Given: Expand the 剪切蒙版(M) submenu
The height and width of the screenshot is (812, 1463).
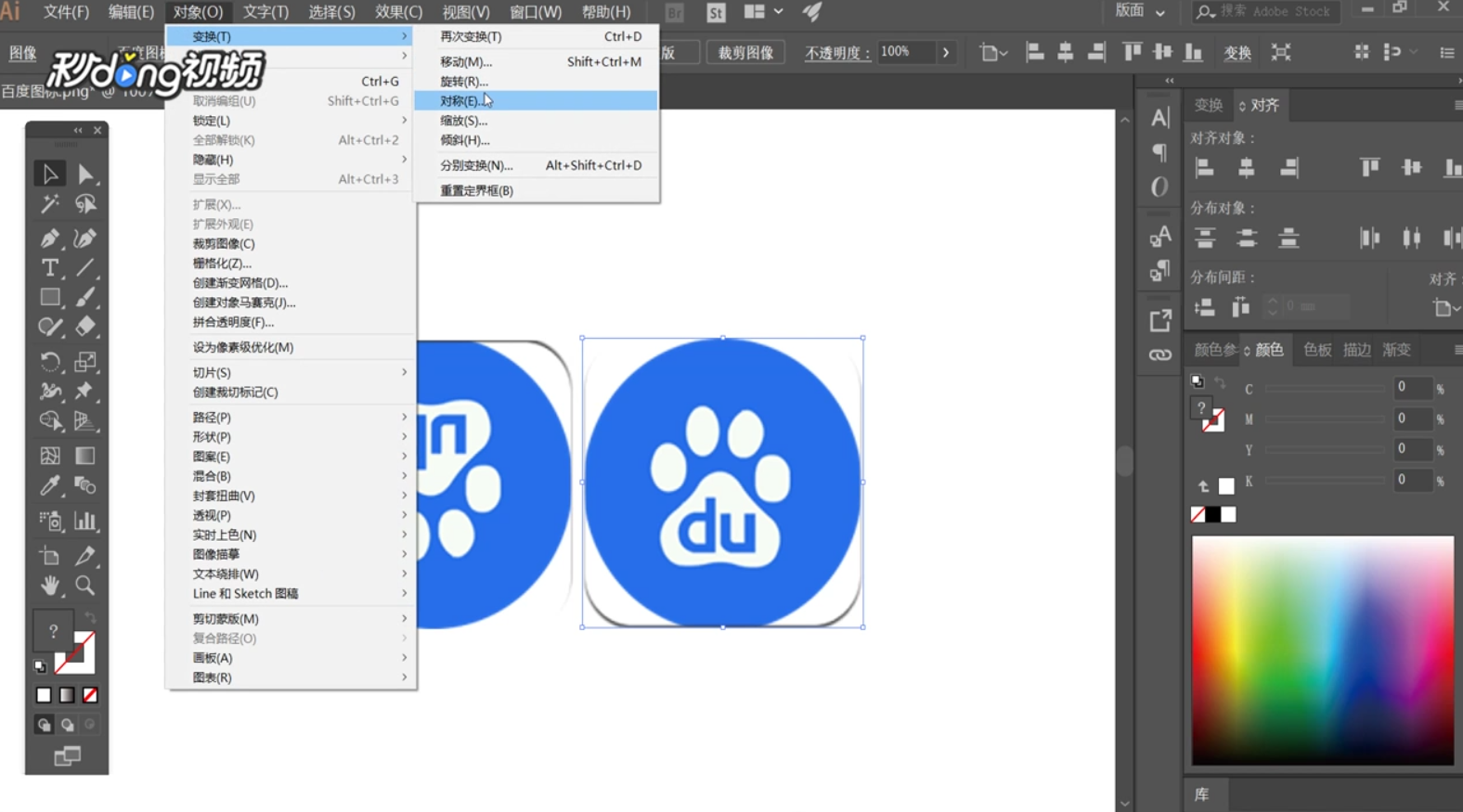Looking at the screenshot, I should click(x=291, y=619).
